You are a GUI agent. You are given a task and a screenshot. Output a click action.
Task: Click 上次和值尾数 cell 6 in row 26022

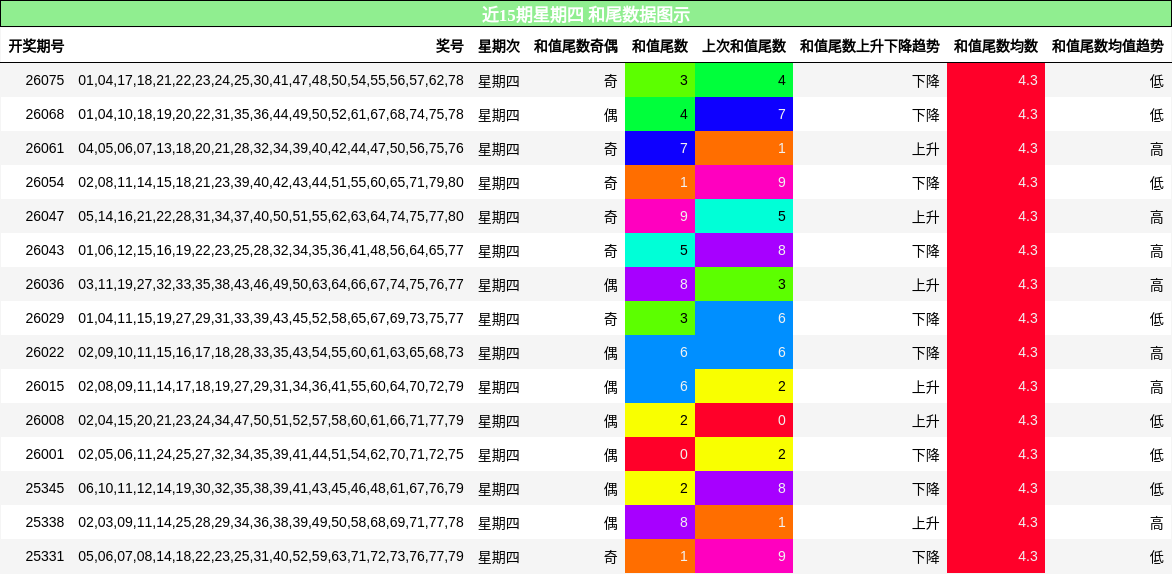pos(744,352)
